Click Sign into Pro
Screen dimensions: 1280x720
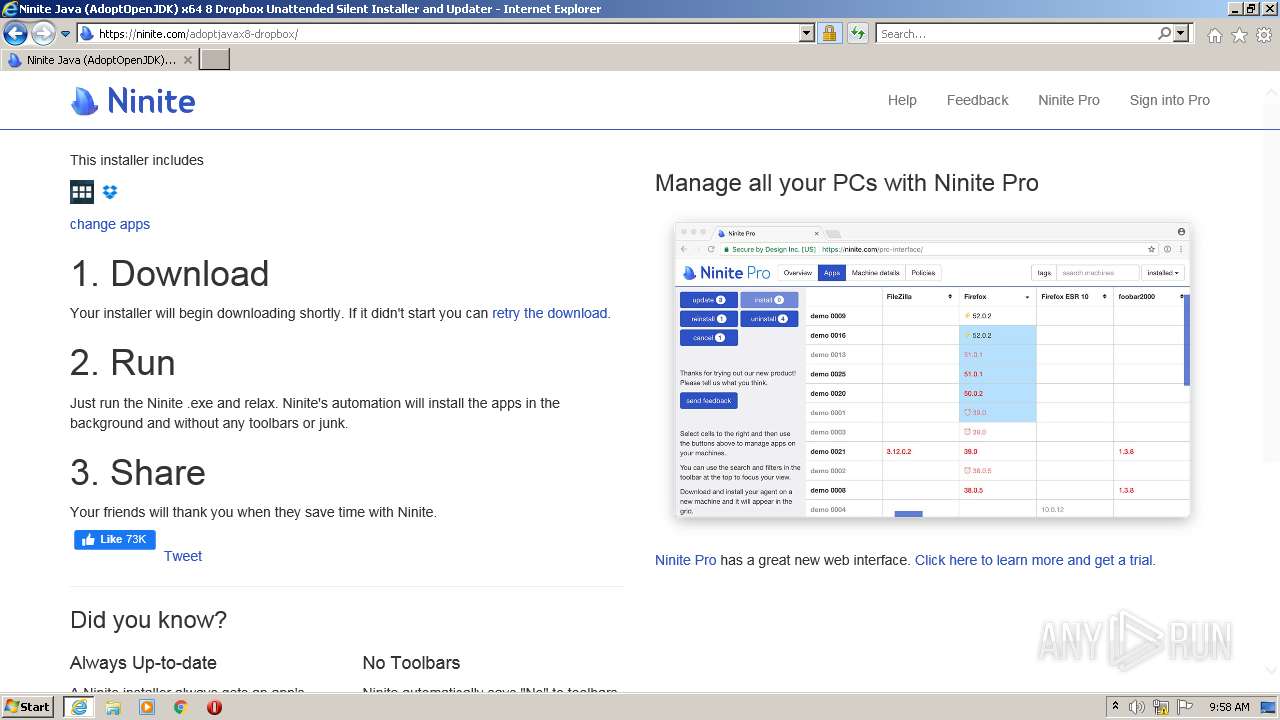click(x=1169, y=100)
